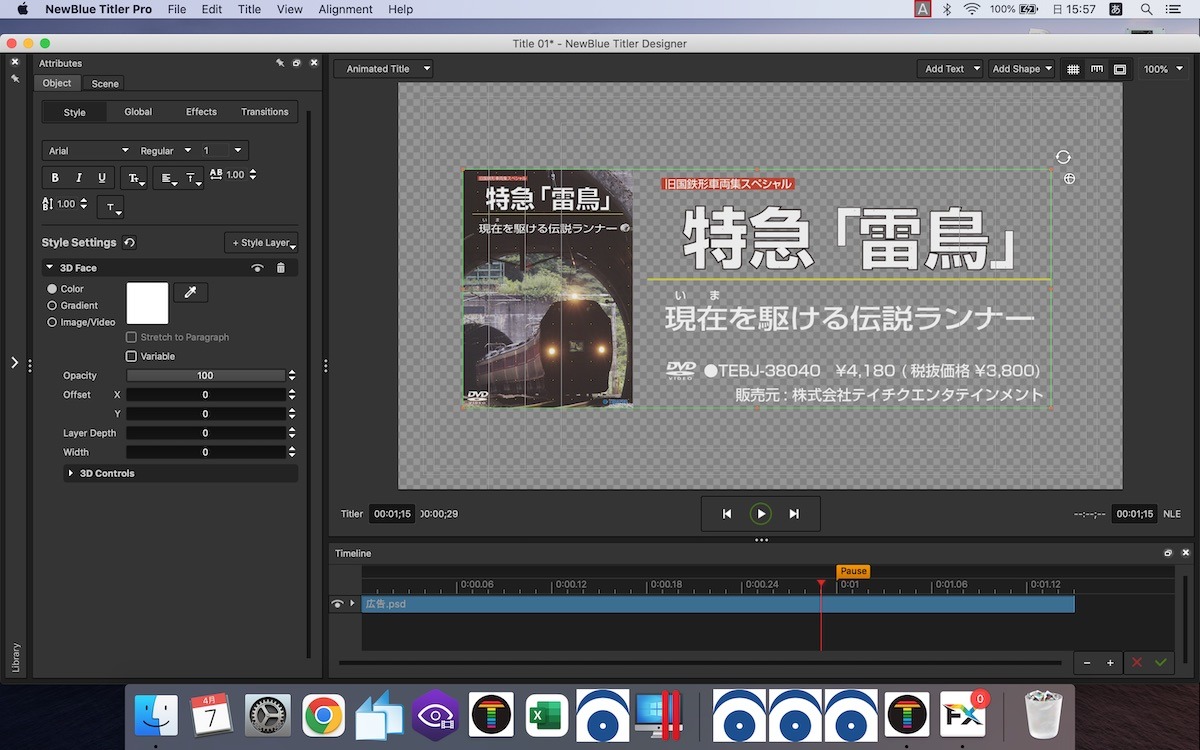Delete the 3D Face style layer
The height and width of the screenshot is (750, 1200).
coord(280,268)
